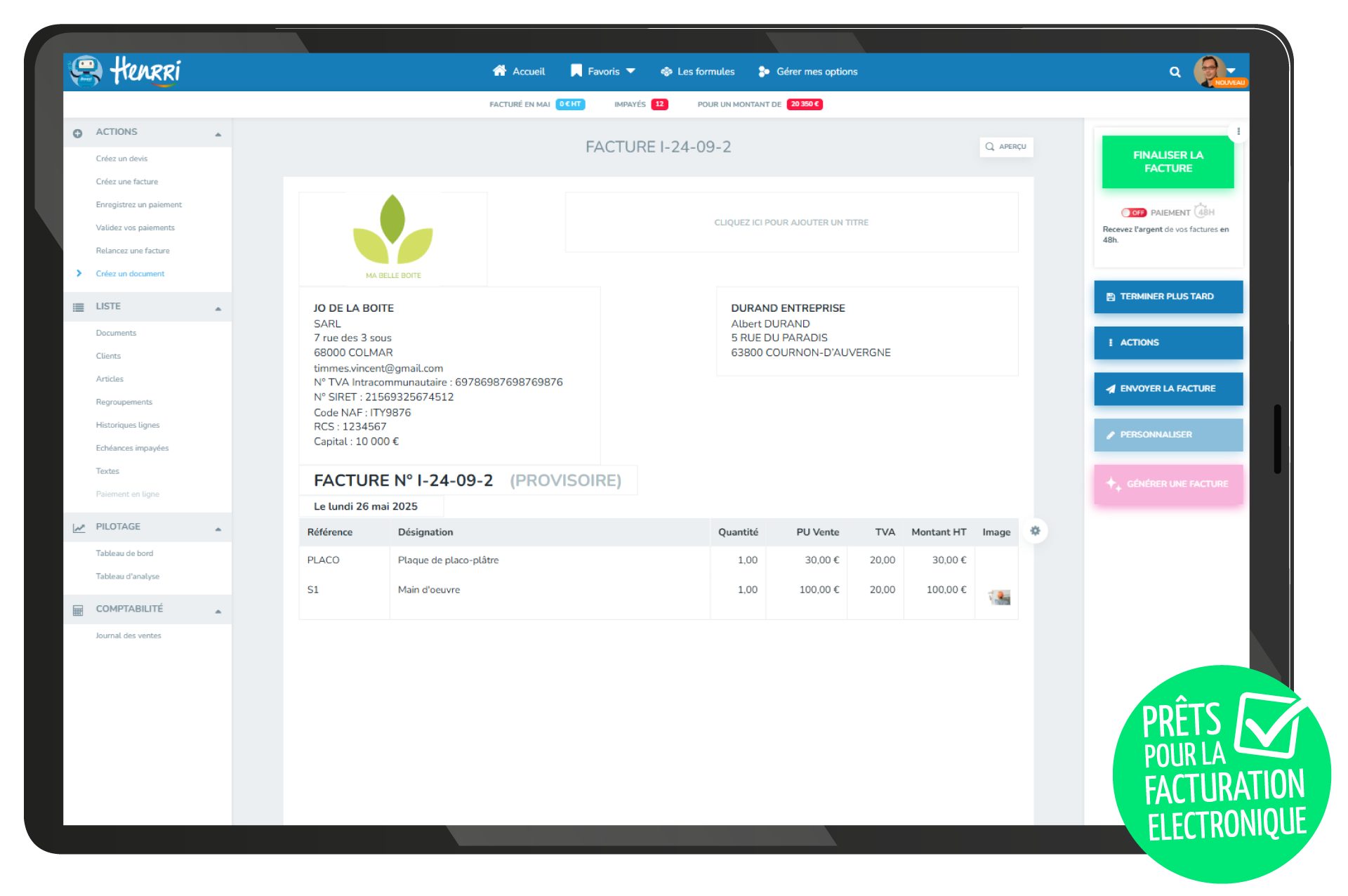Image resolution: width=1348 pixels, height=896 pixels.
Task: Click the invoice title input field
Action: click(791, 223)
